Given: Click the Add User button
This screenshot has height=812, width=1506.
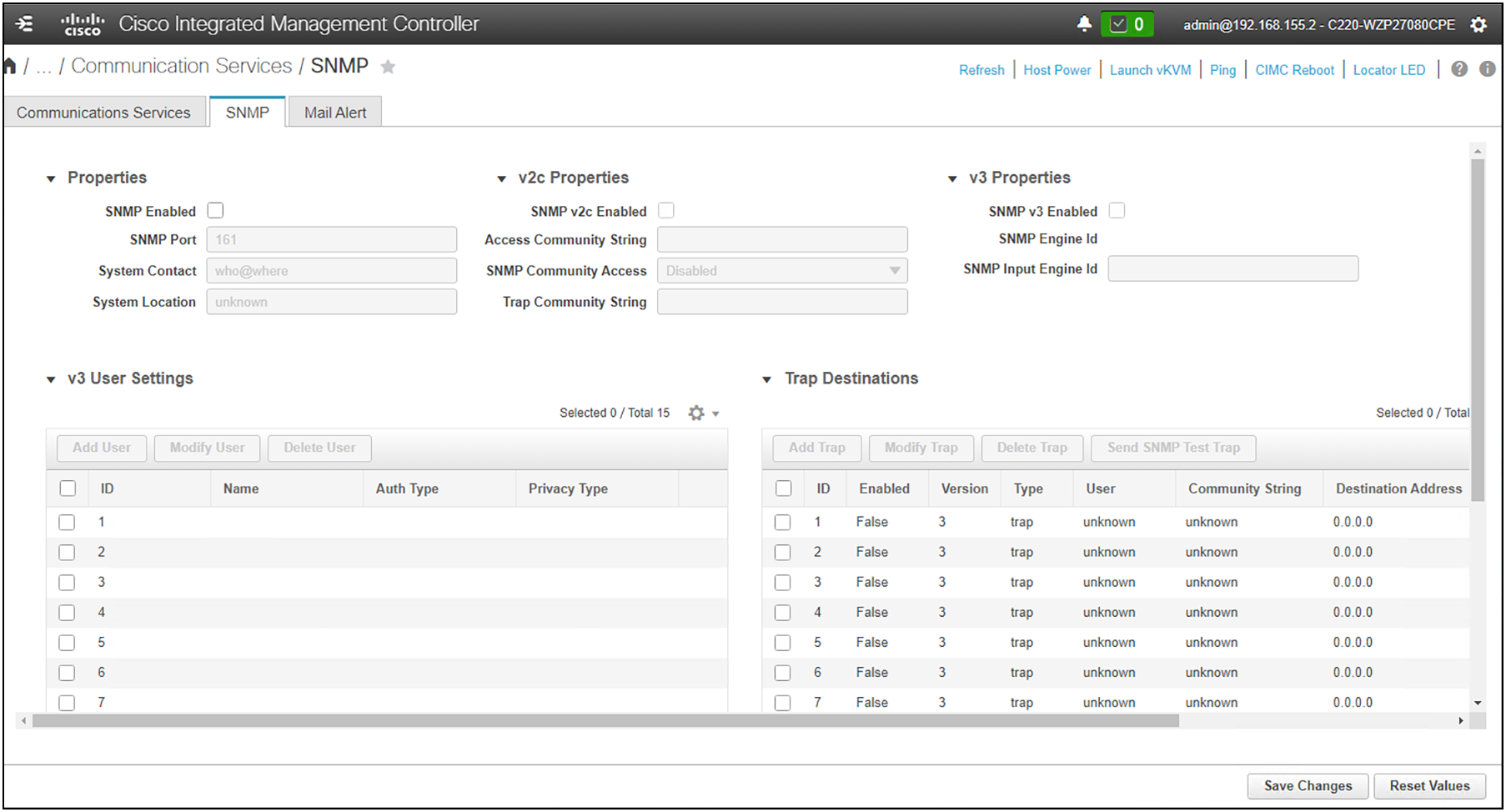Looking at the screenshot, I should click(x=102, y=448).
